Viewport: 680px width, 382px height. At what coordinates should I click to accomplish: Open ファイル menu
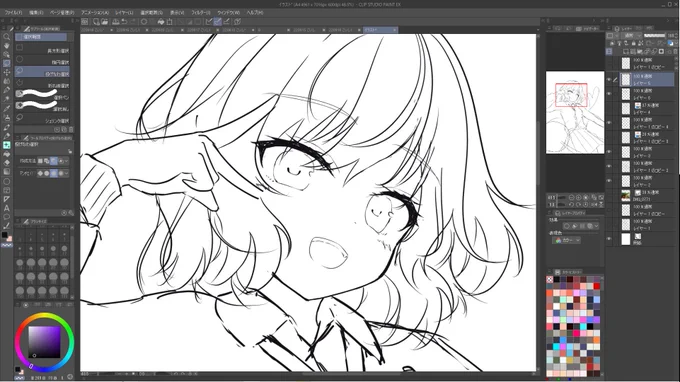pyautogui.click(x=13, y=13)
